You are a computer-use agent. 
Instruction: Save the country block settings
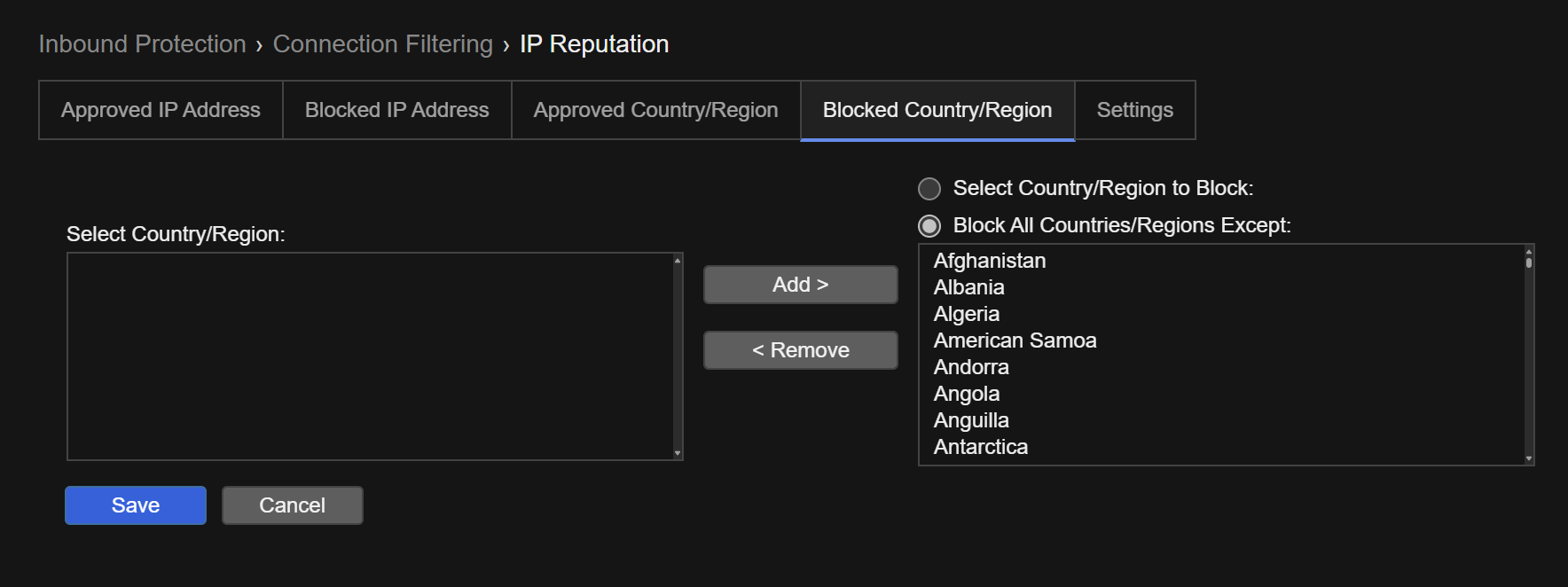point(136,505)
